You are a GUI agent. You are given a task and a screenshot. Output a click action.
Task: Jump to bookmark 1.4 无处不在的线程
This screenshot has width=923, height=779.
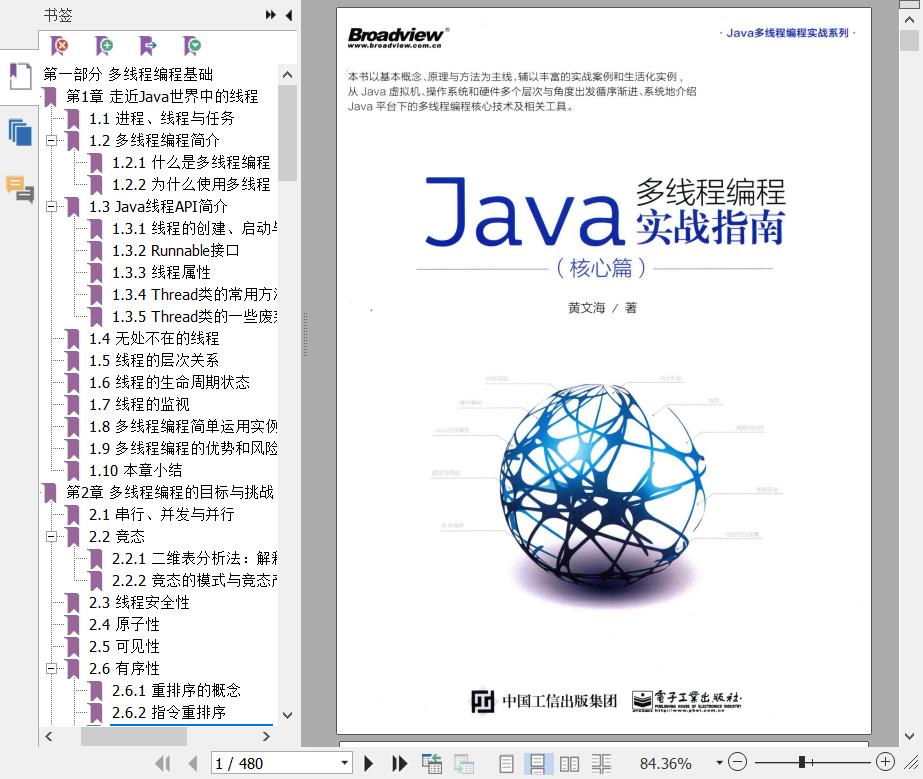pyautogui.click(x=154, y=339)
